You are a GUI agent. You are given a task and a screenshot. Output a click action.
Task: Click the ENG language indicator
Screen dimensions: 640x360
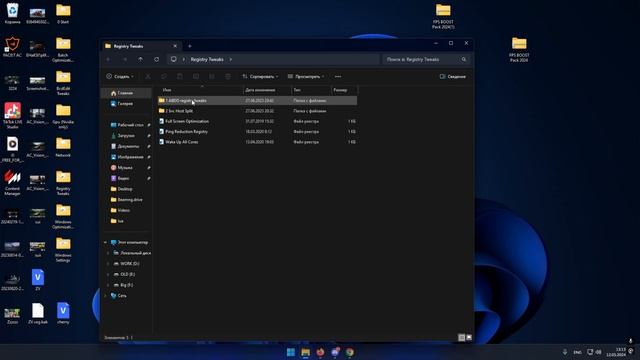[x=578, y=352]
